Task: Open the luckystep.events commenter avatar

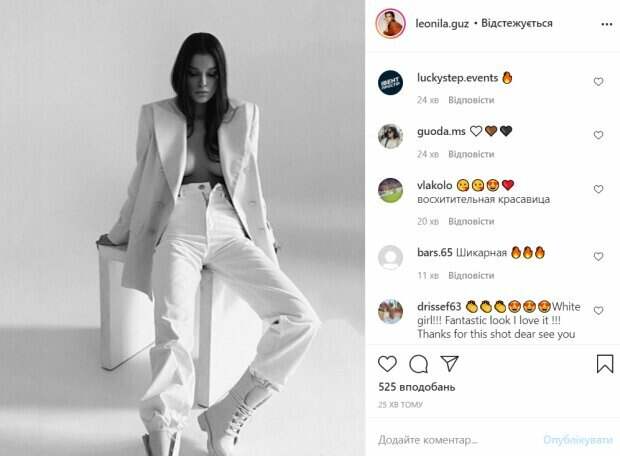Action: click(x=390, y=83)
